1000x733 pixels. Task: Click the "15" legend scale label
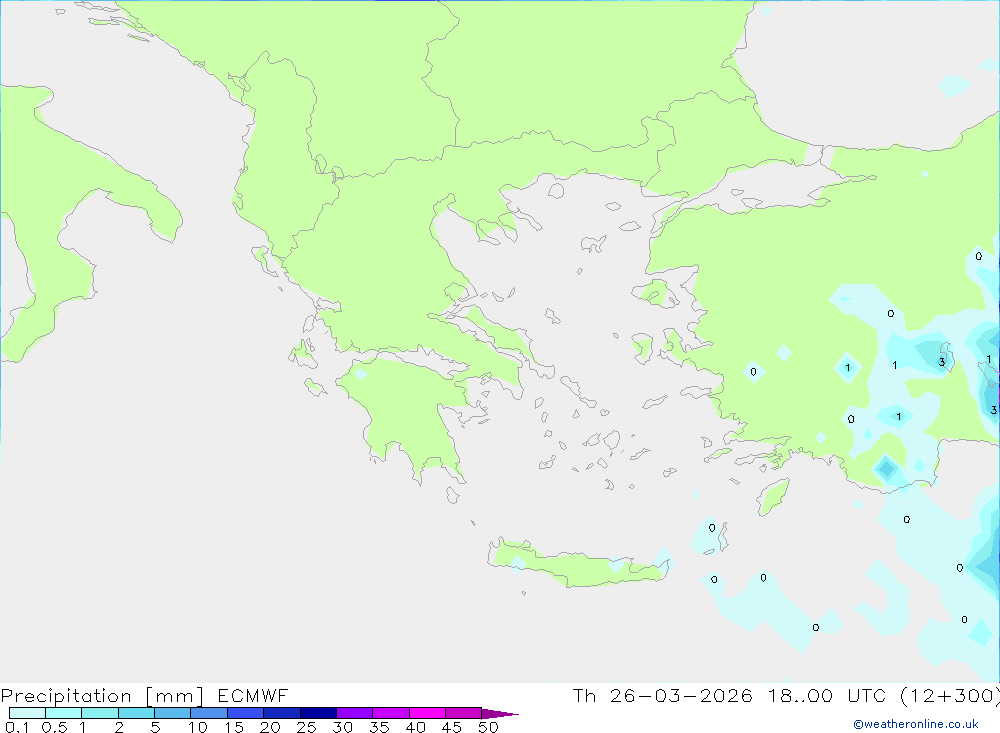coord(234,727)
